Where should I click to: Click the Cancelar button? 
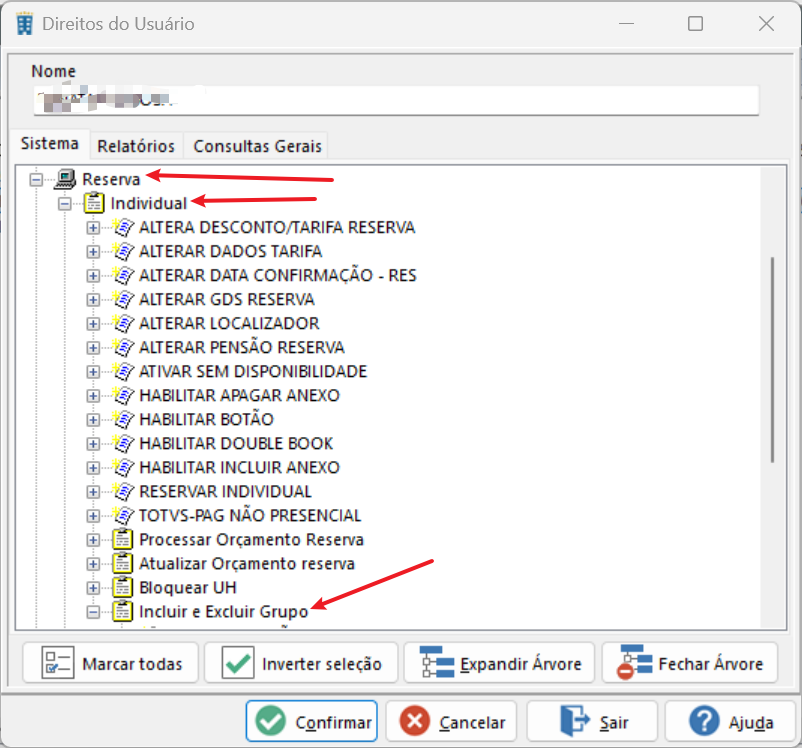coord(451,721)
